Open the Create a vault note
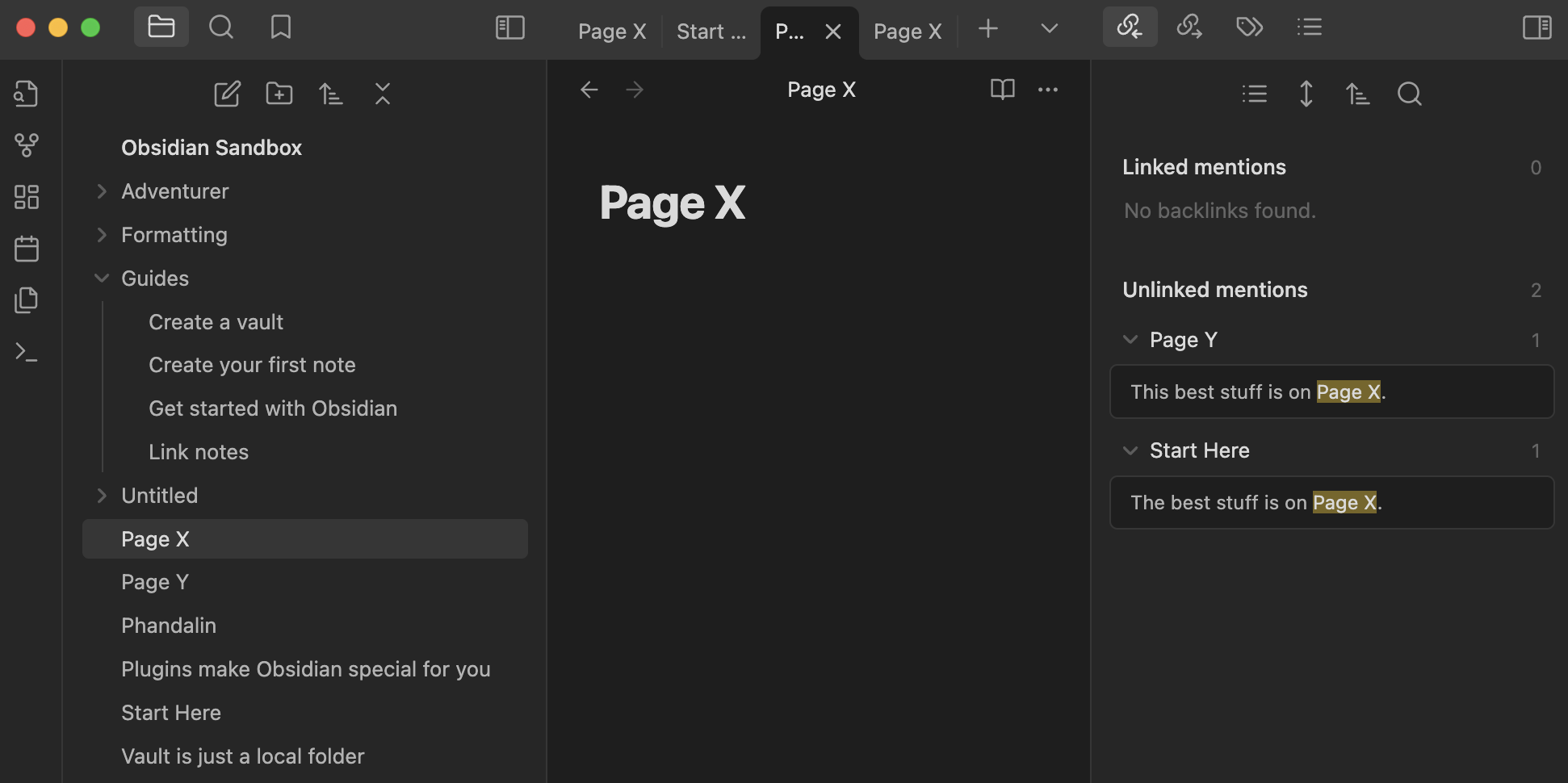Image resolution: width=1568 pixels, height=783 pixels. pos(216,322)
